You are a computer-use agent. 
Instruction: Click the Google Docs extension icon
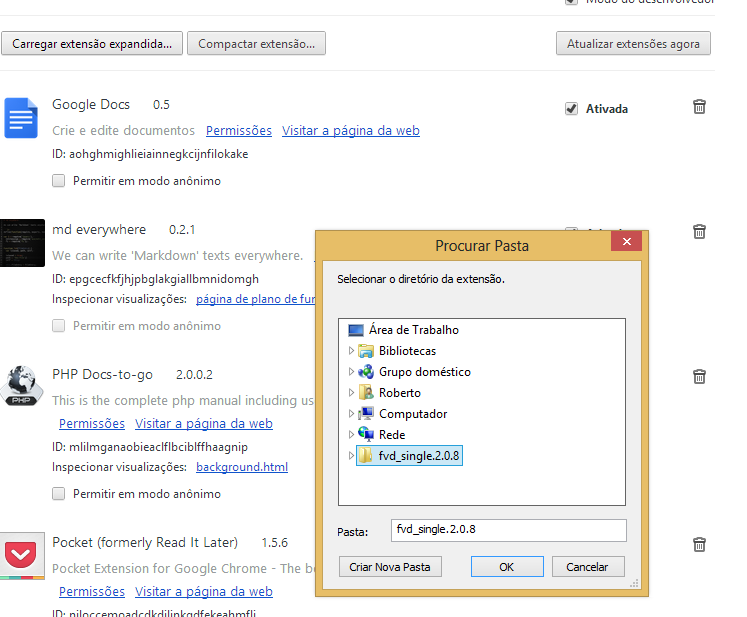click(21, 118)
